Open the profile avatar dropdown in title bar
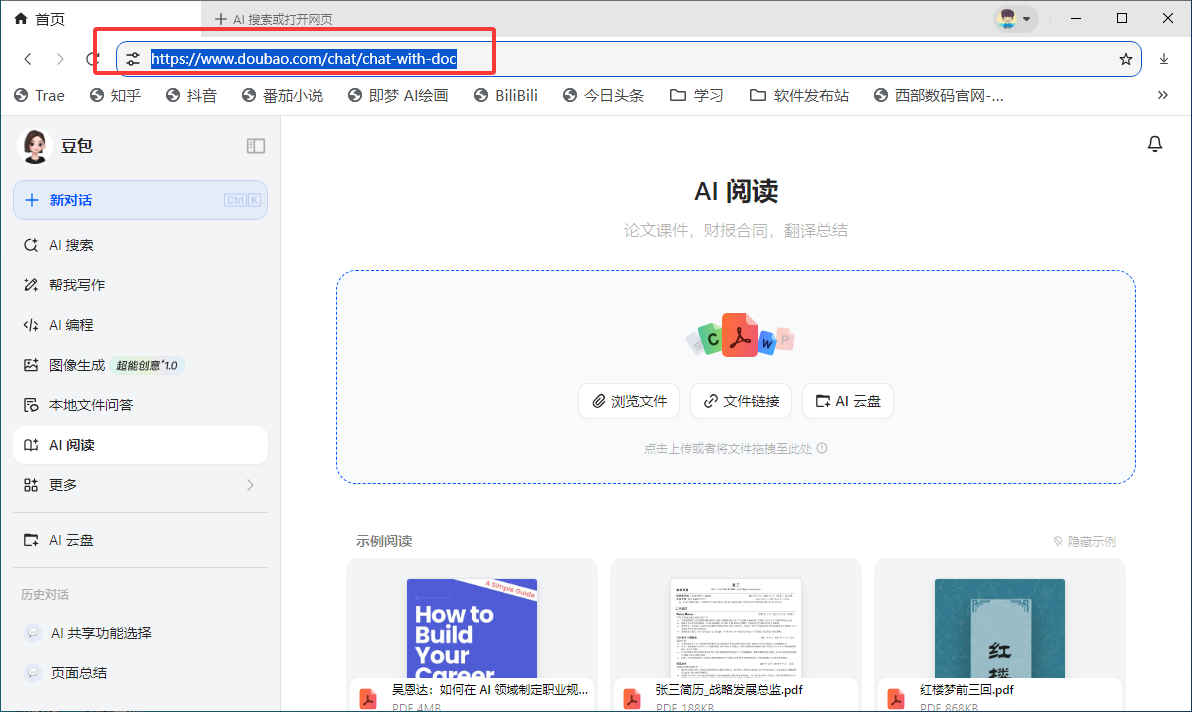The width and height of the screenshot is (1192, 712). point(1015,18)
